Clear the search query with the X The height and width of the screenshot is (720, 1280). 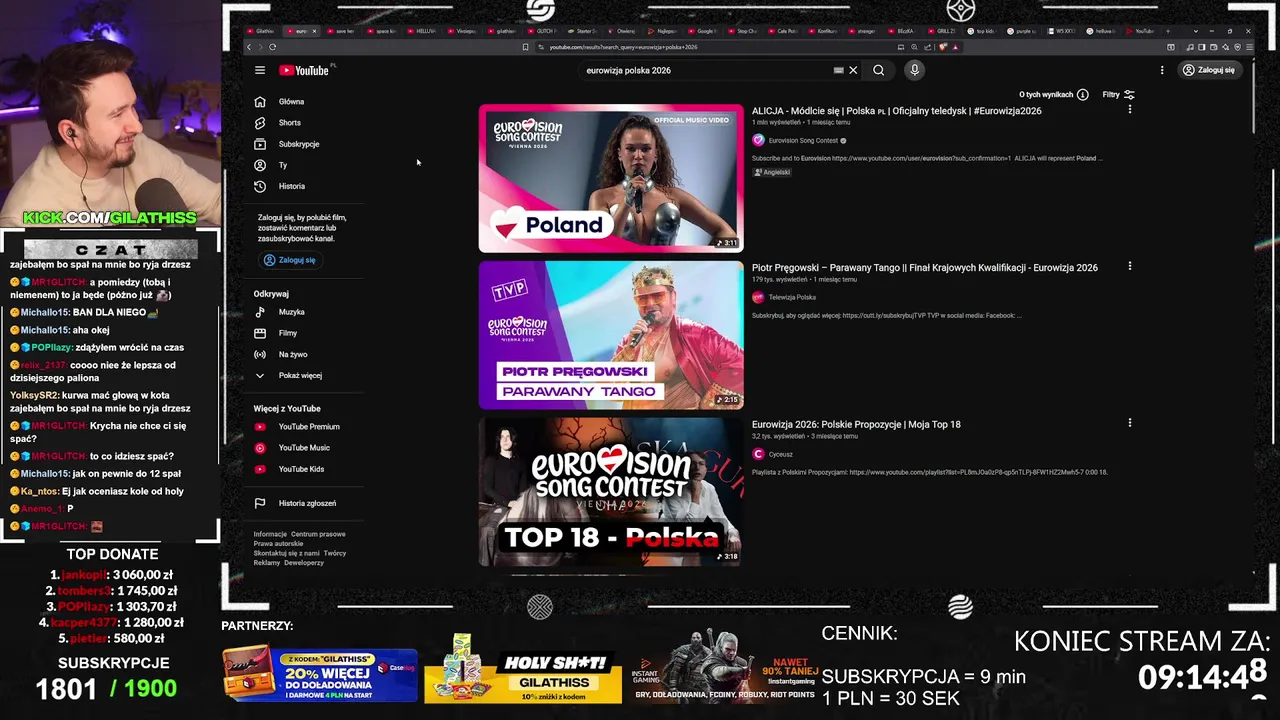(853, 70)
